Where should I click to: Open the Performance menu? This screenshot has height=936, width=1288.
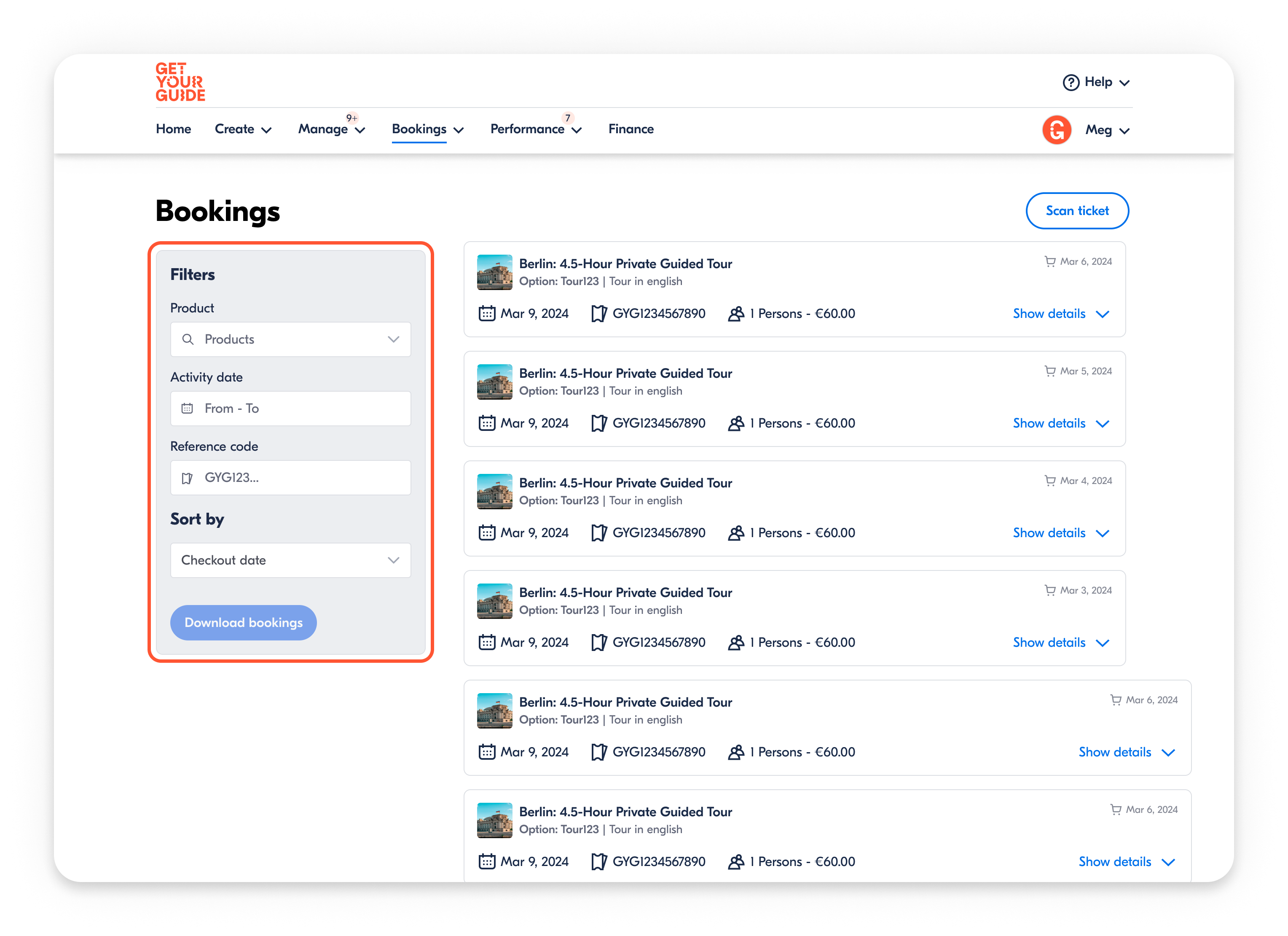(535, 129)
